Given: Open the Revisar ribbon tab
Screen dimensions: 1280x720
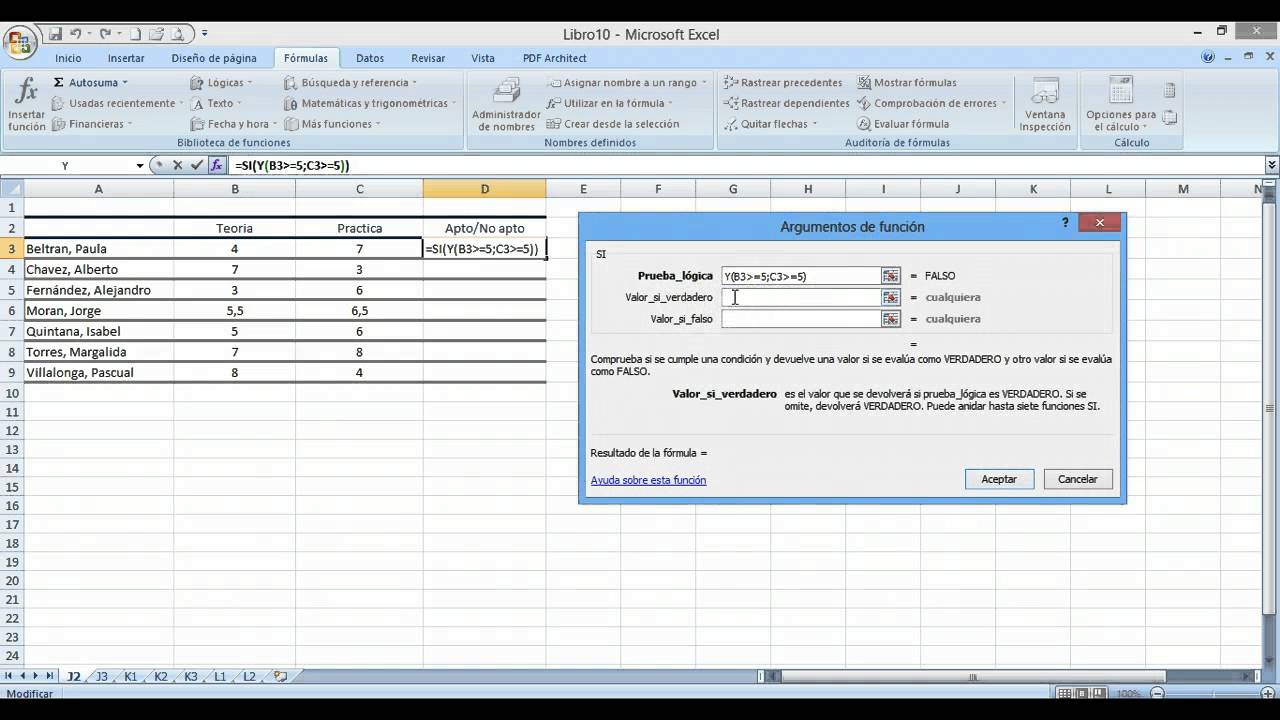Looking at the screenshot, I should tap(428, 58).
